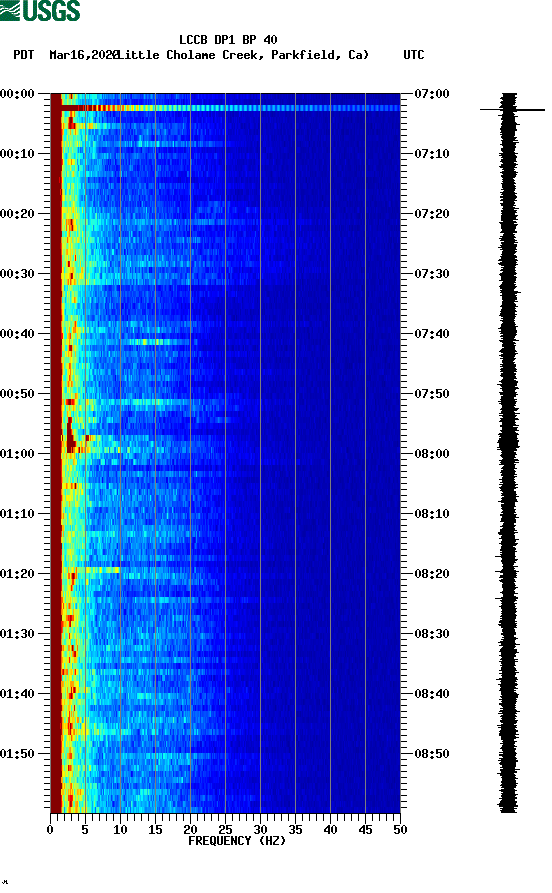Click the '15' frequency axis label

pyautogui.click(x=155, y=830)
